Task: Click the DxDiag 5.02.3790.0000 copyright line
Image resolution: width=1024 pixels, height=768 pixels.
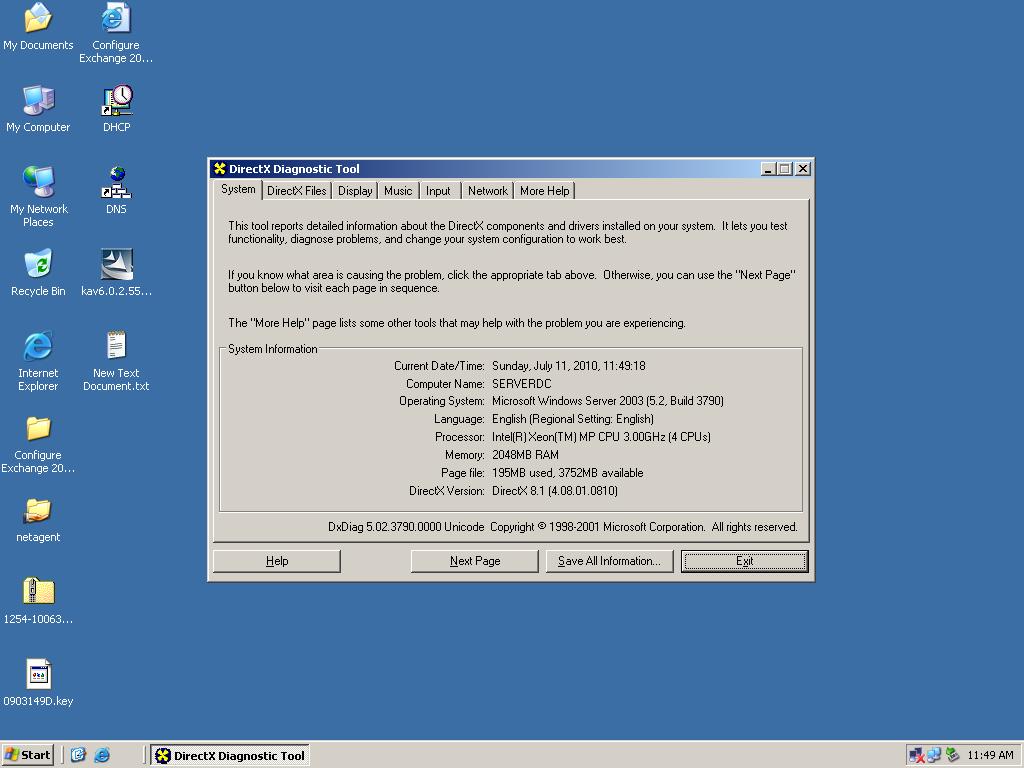Action: (562, 527)
